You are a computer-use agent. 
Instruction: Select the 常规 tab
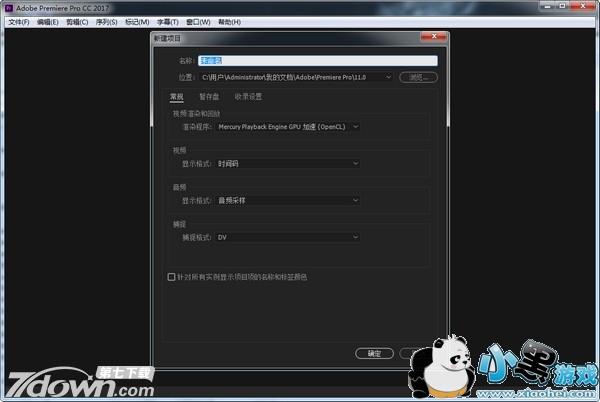(177, 97)
